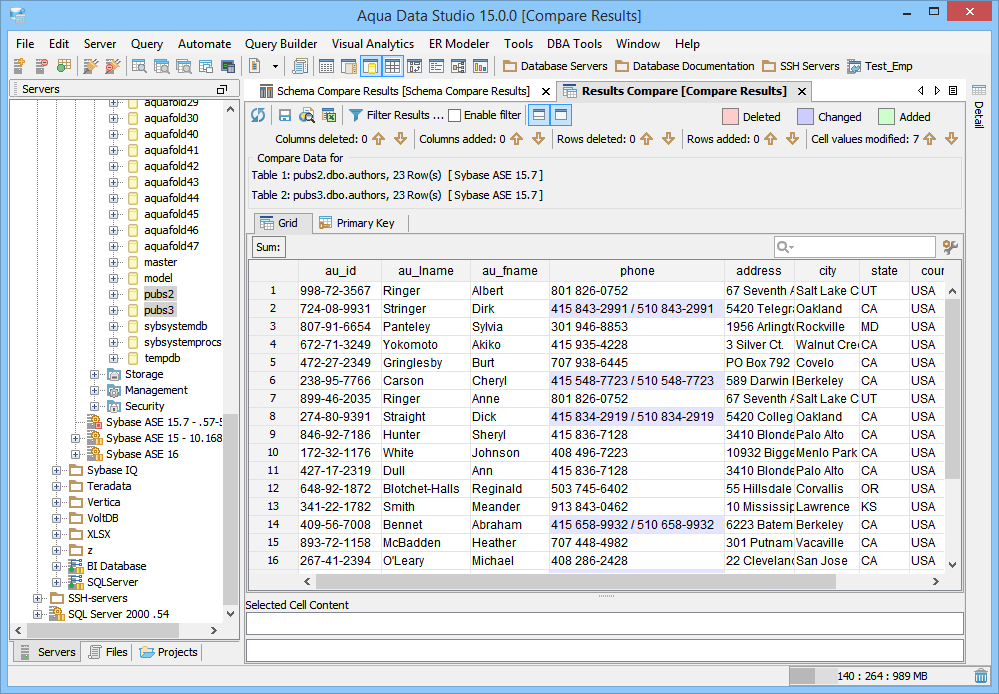
Task: Click the grid search input field
Action: click(x=854, y=247)
